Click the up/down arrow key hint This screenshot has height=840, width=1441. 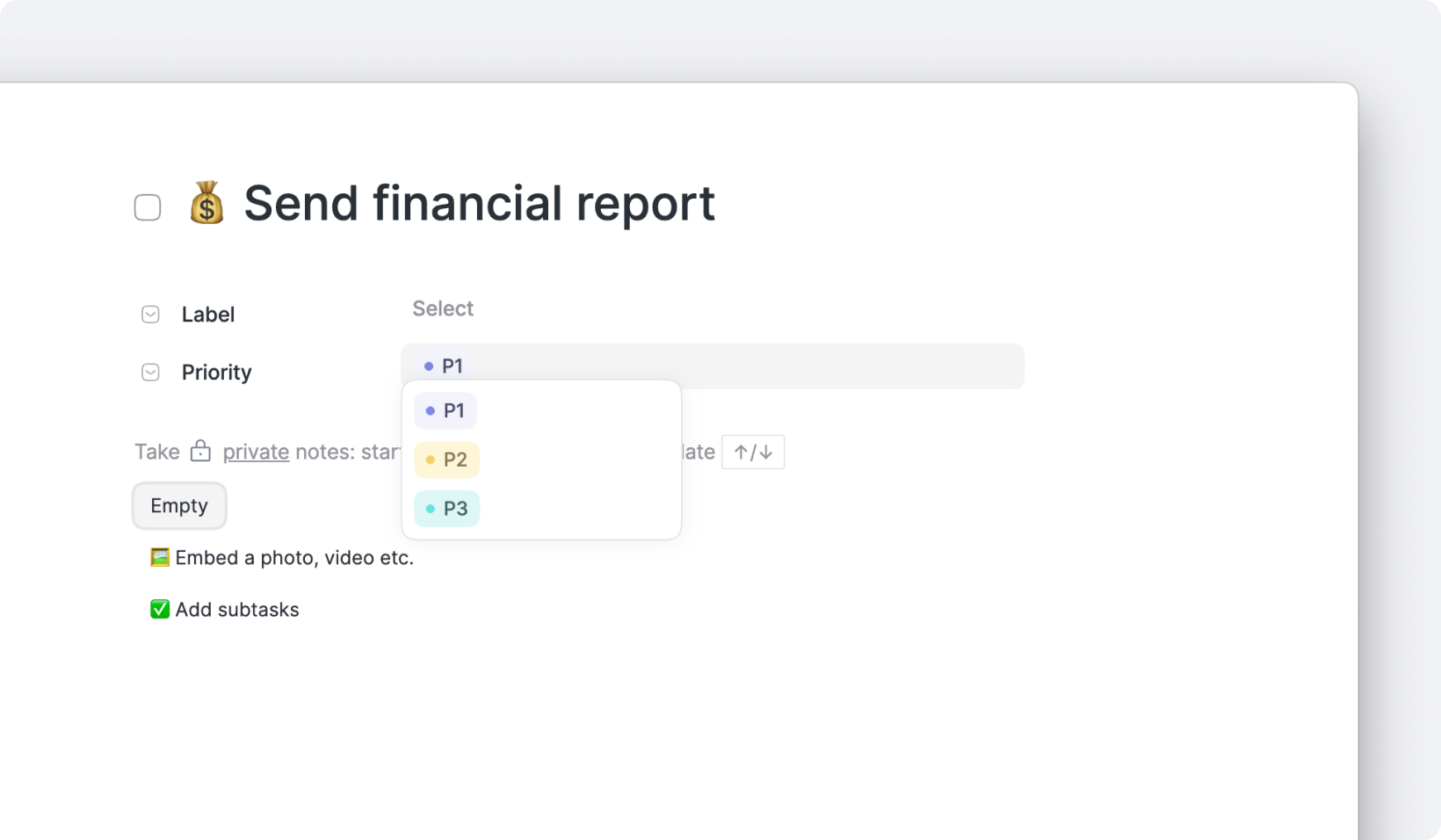(x=752, y=452)
